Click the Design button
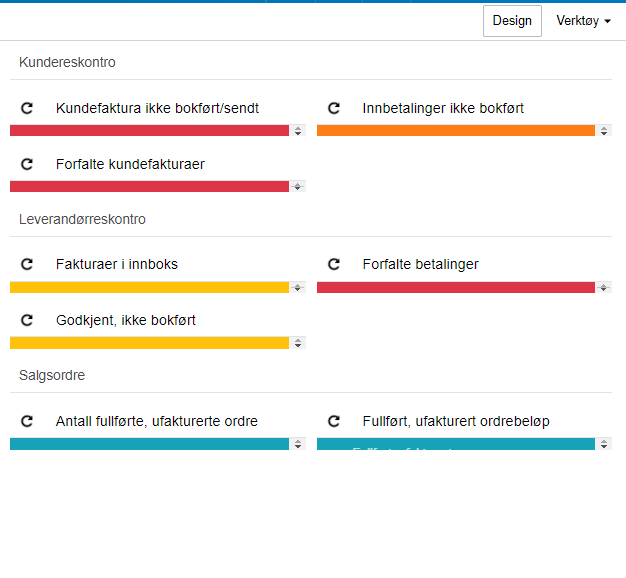 512,21
